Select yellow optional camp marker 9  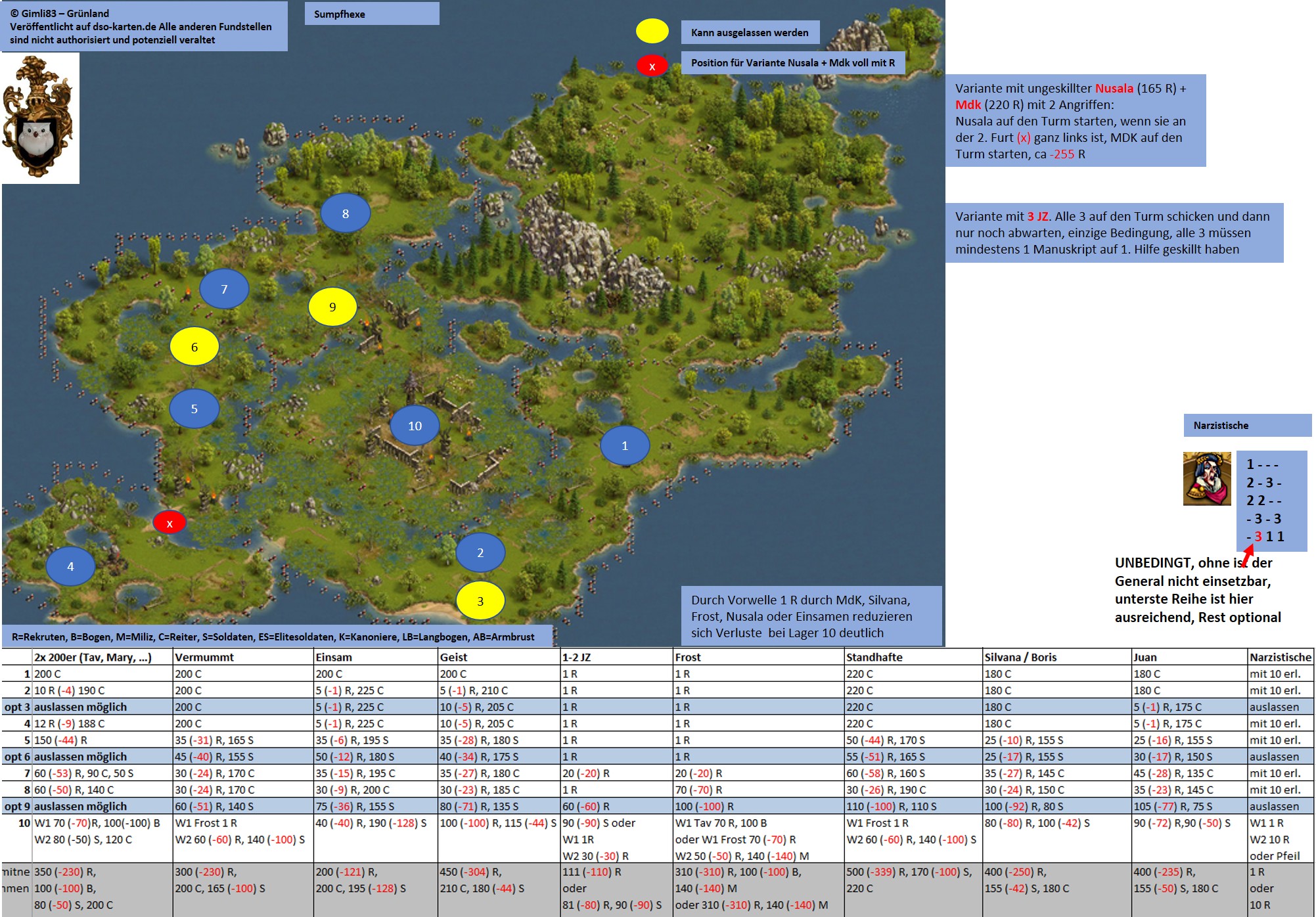point(332,307)
